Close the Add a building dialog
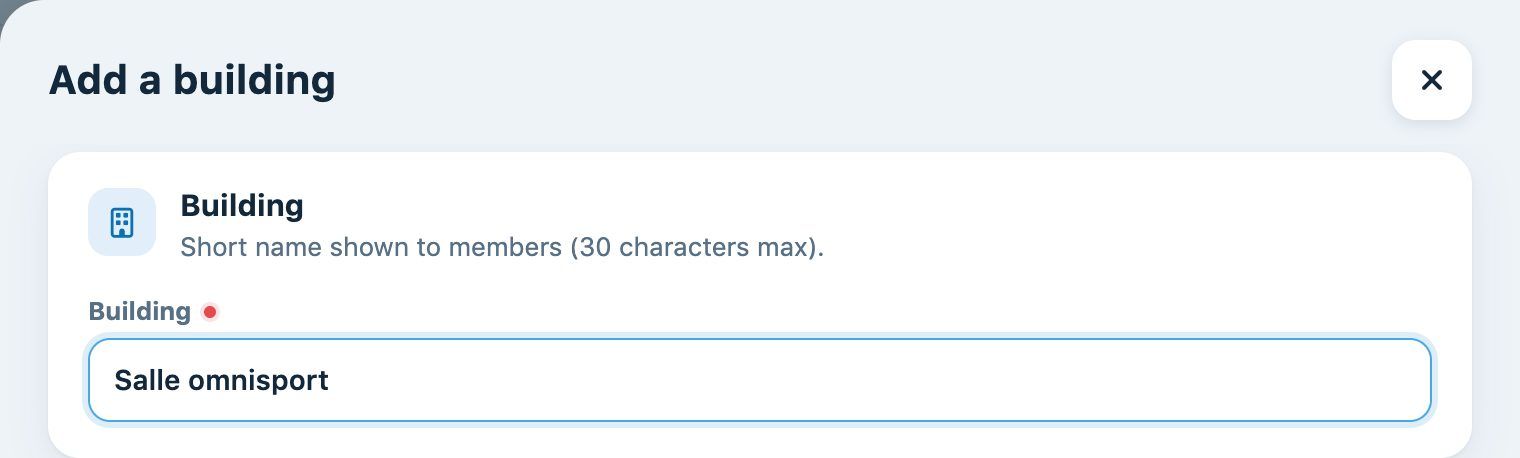 coord(1431,80)
